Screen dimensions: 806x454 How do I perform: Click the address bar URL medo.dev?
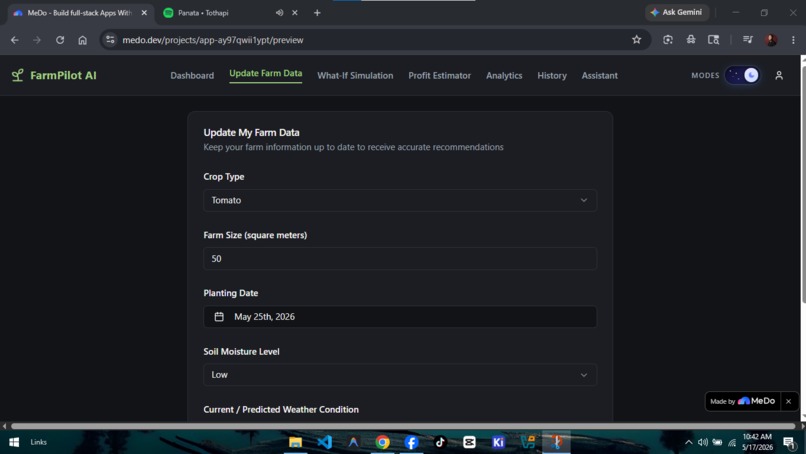[213, 40]
